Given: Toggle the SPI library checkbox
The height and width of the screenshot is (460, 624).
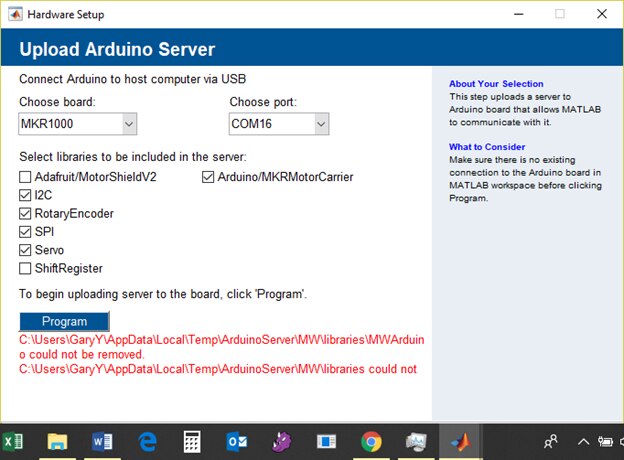Looking at the screenshot, I should coord(25,232).
